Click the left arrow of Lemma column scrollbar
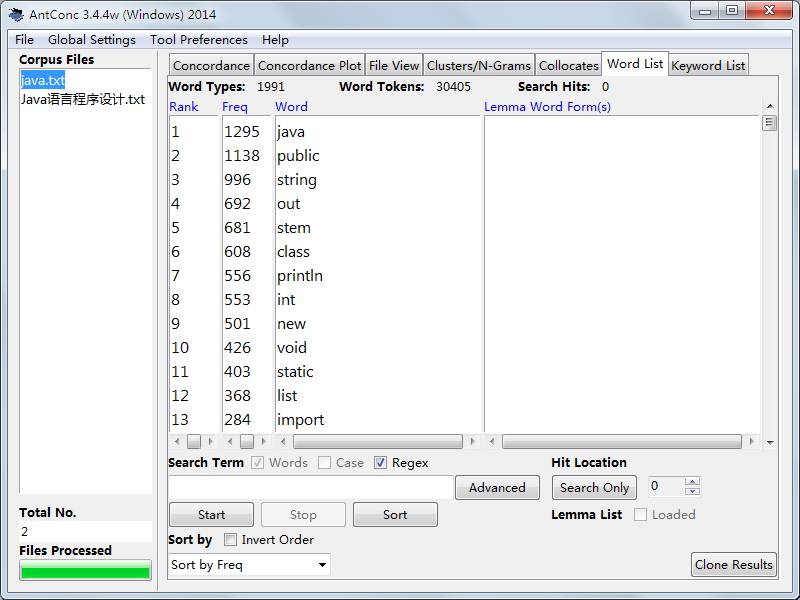This screenshot has width=800, height=600. 492,441
